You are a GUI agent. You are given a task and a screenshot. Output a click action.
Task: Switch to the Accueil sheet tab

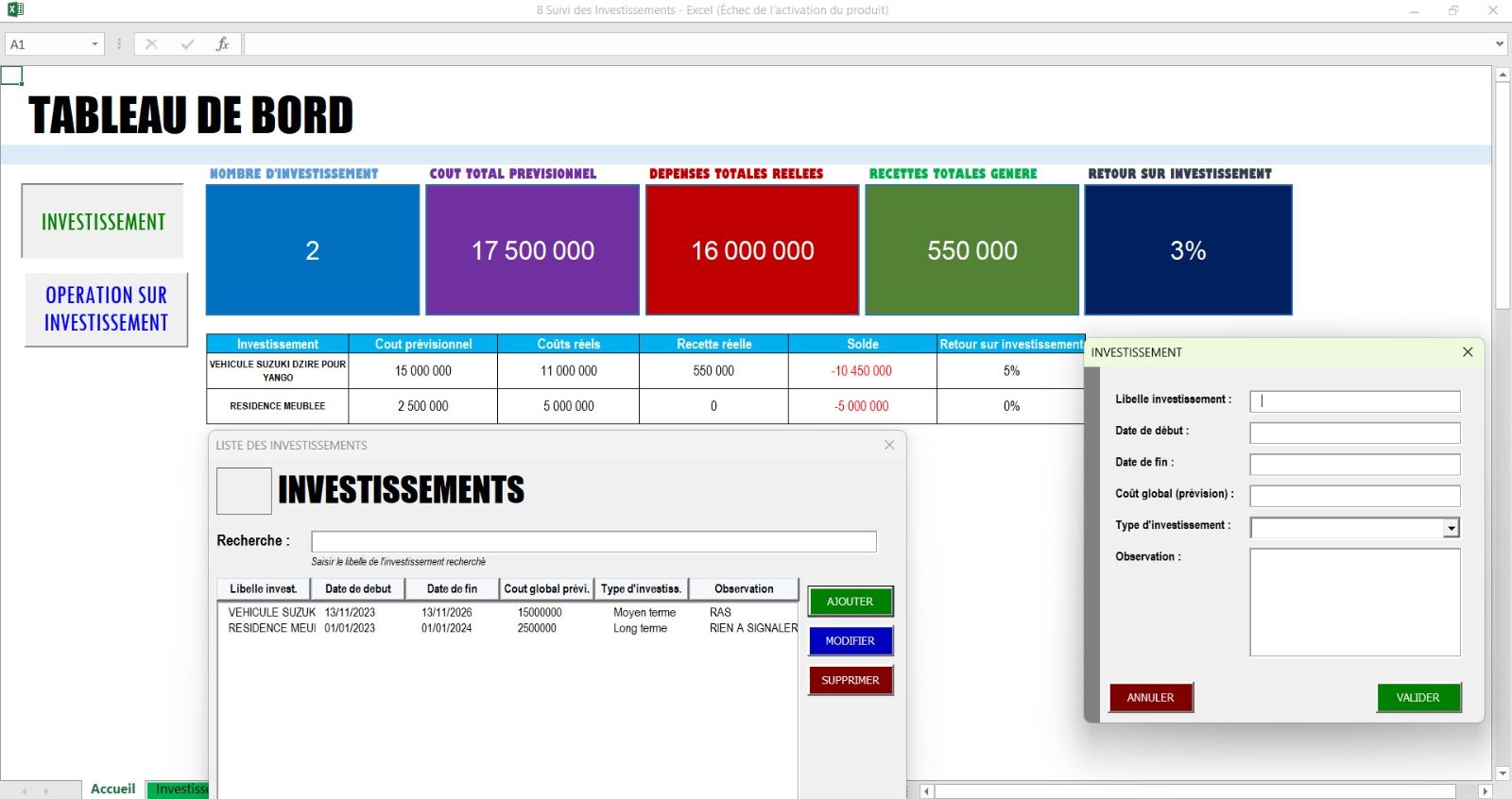(x=112, y=789)
